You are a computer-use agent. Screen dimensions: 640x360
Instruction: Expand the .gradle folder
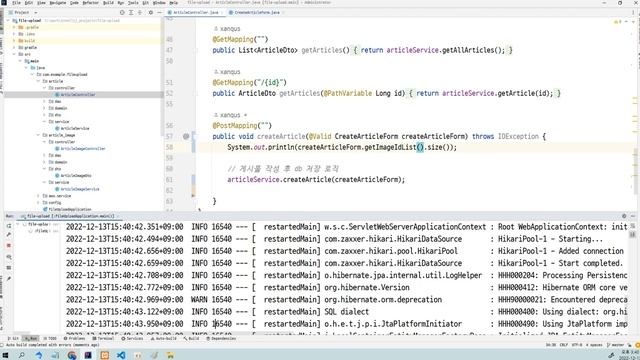pos(14,27)
